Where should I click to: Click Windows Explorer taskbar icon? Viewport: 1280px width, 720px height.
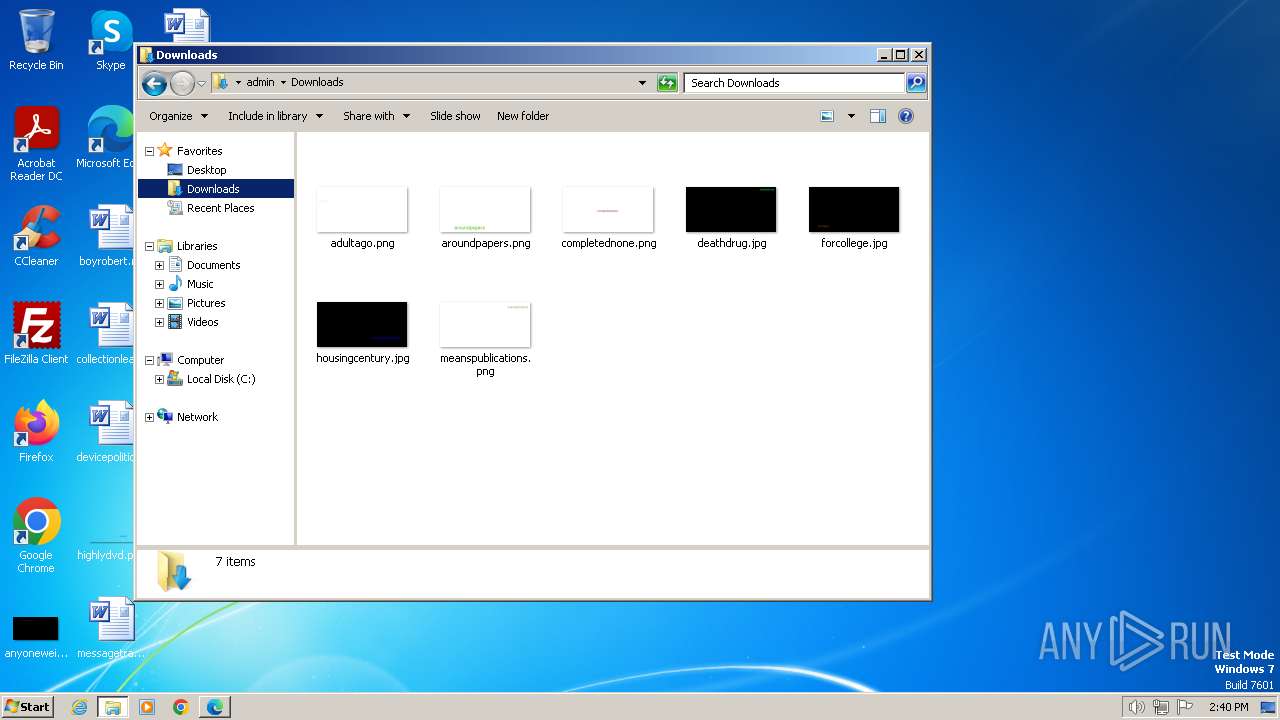pyautogui.click(x=113, y=707)
